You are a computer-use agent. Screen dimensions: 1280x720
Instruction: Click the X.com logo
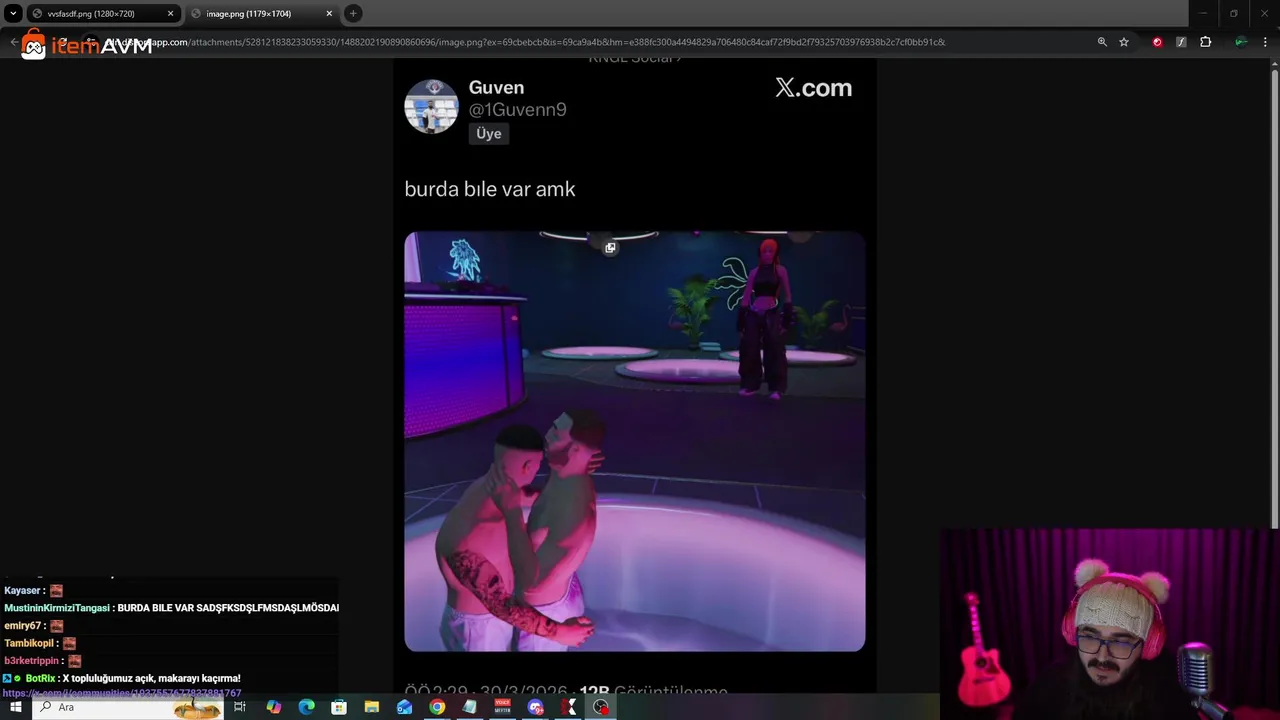(813, 88)
